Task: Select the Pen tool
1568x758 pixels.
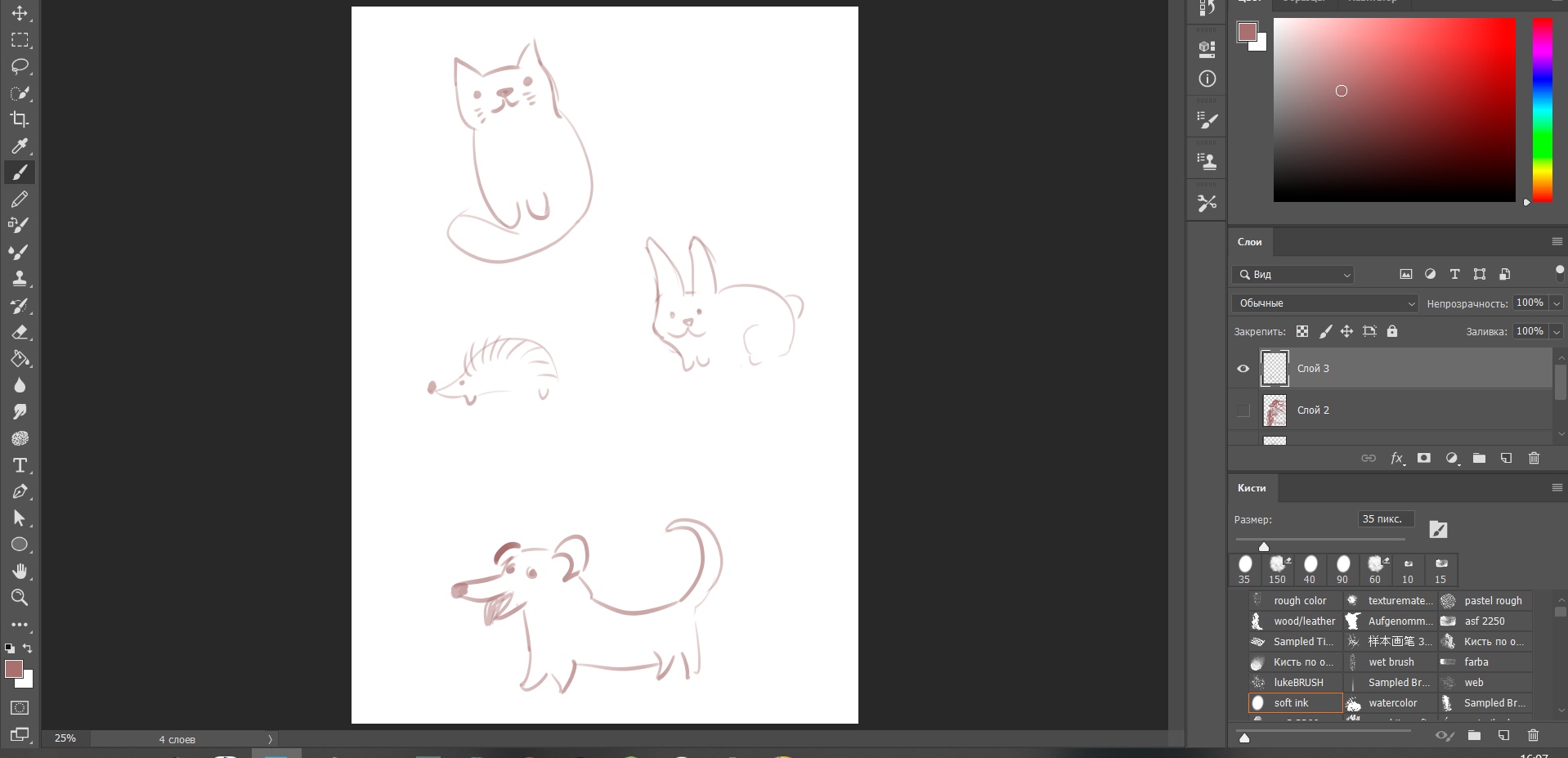Action: [x=20, y=491]
